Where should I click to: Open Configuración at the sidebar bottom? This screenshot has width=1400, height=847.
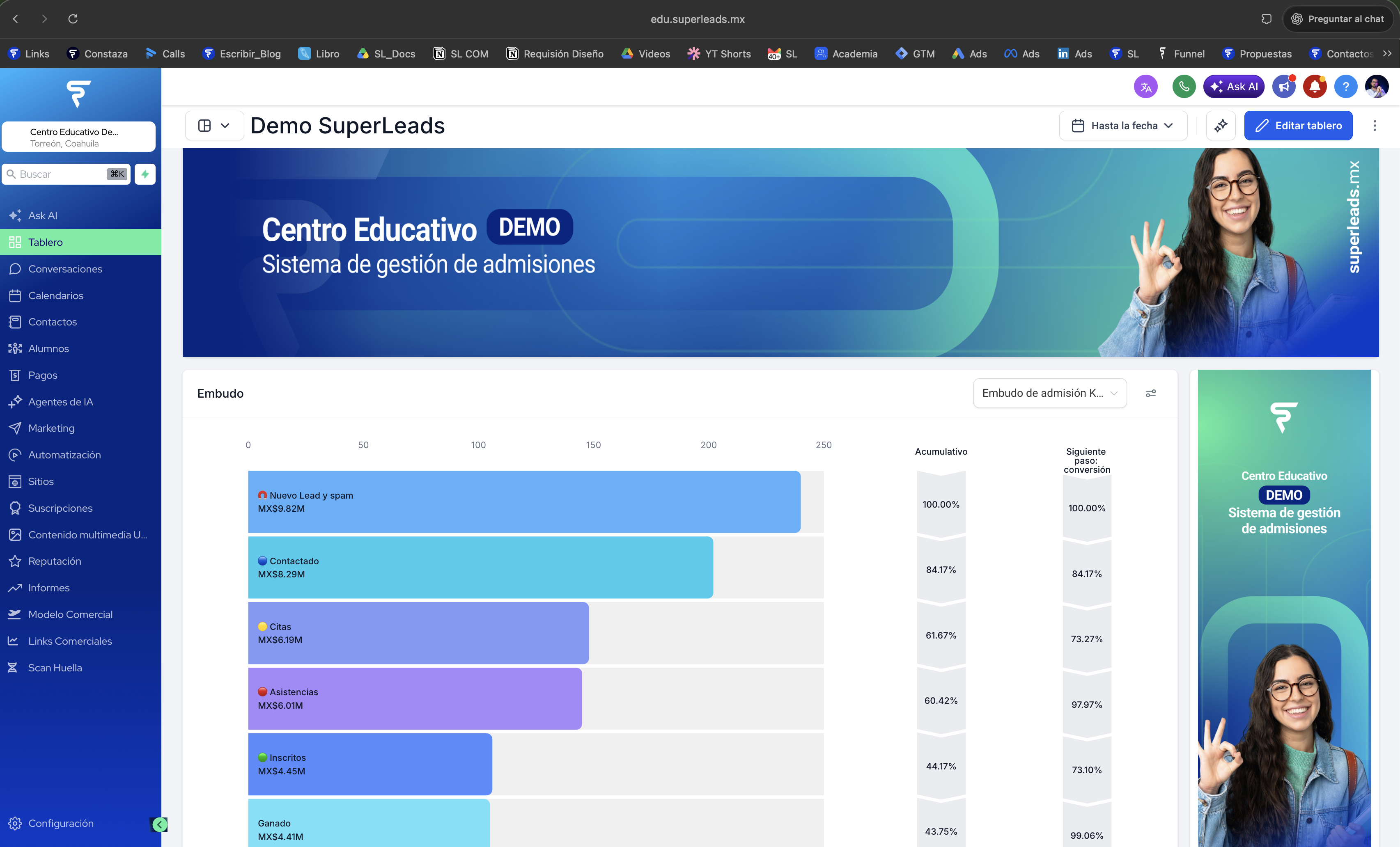pos(61,823)
